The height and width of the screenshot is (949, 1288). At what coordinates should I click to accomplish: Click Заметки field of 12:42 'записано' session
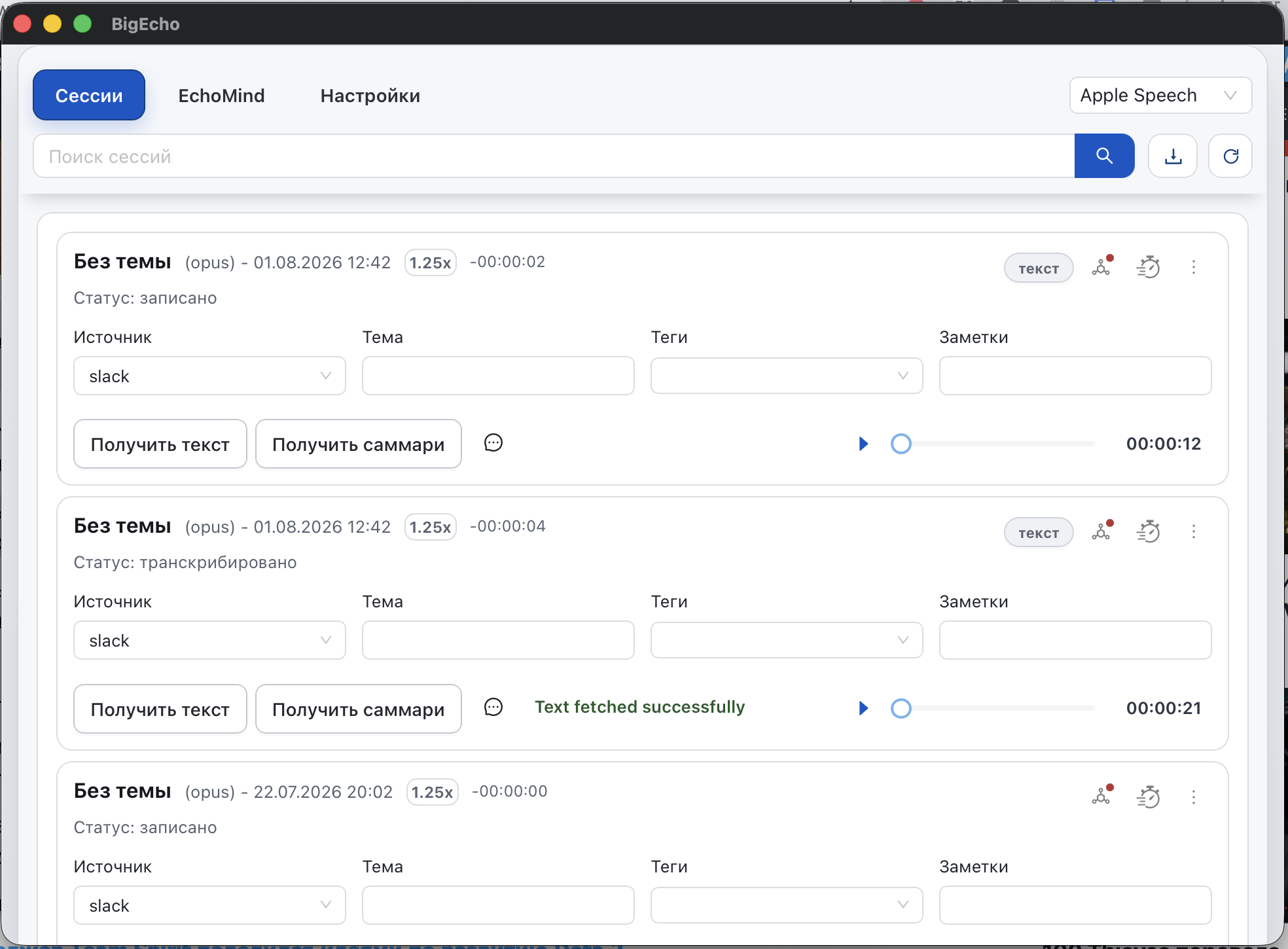[x=1075, y=376]
